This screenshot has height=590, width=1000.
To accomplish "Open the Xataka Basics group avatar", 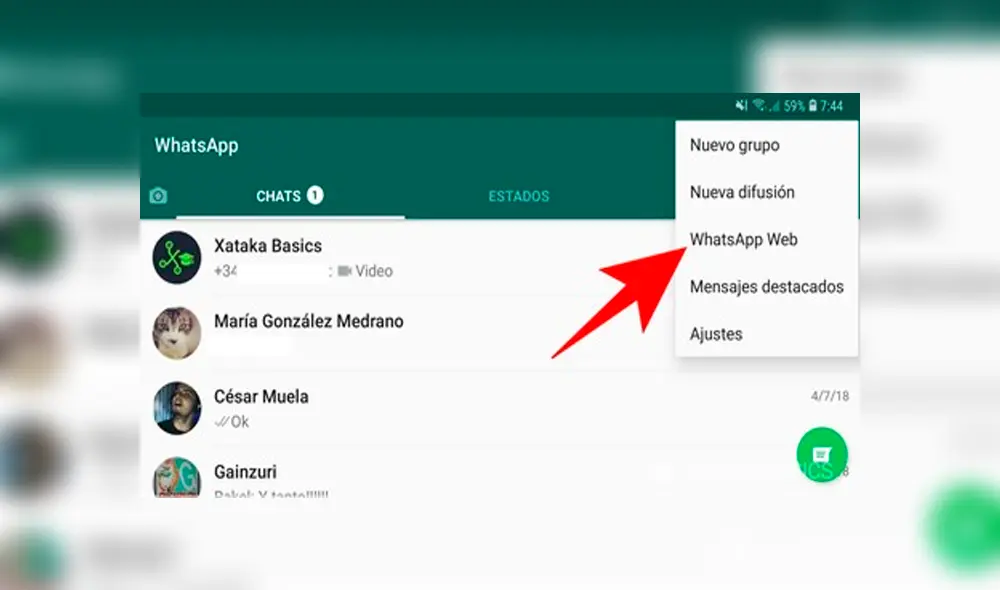I will click(x=176, y=257).
